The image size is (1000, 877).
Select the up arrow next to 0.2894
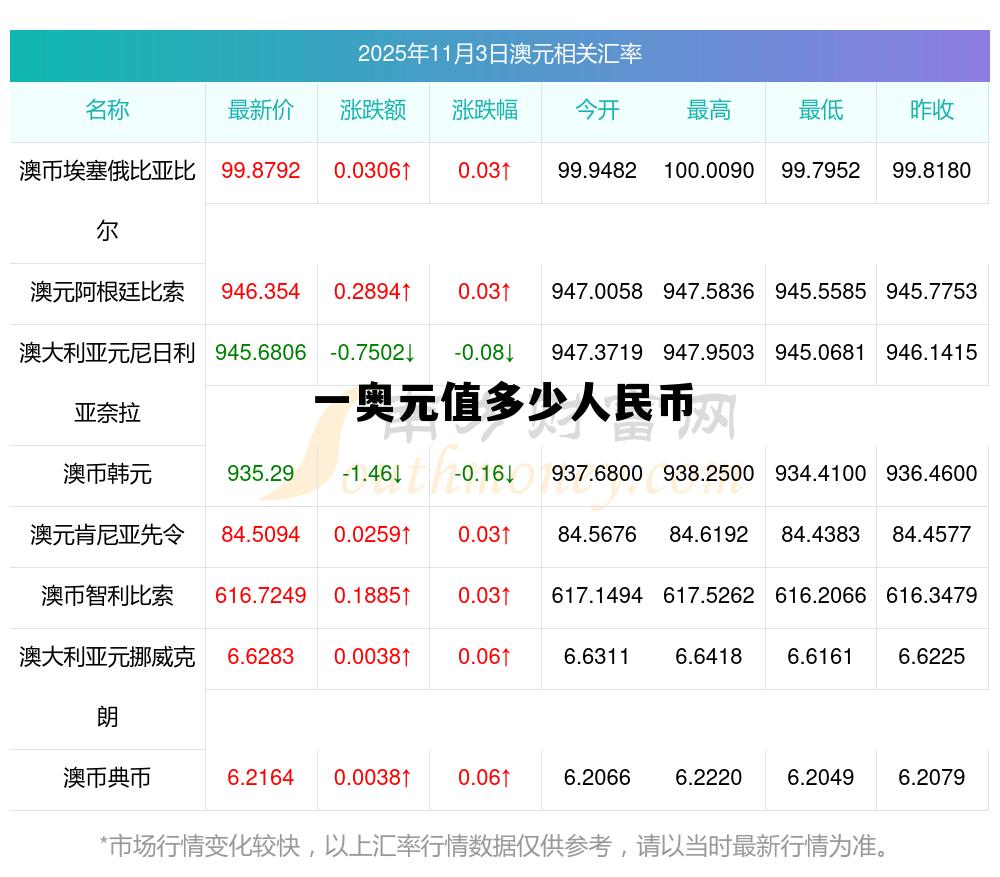pos(407,292)
